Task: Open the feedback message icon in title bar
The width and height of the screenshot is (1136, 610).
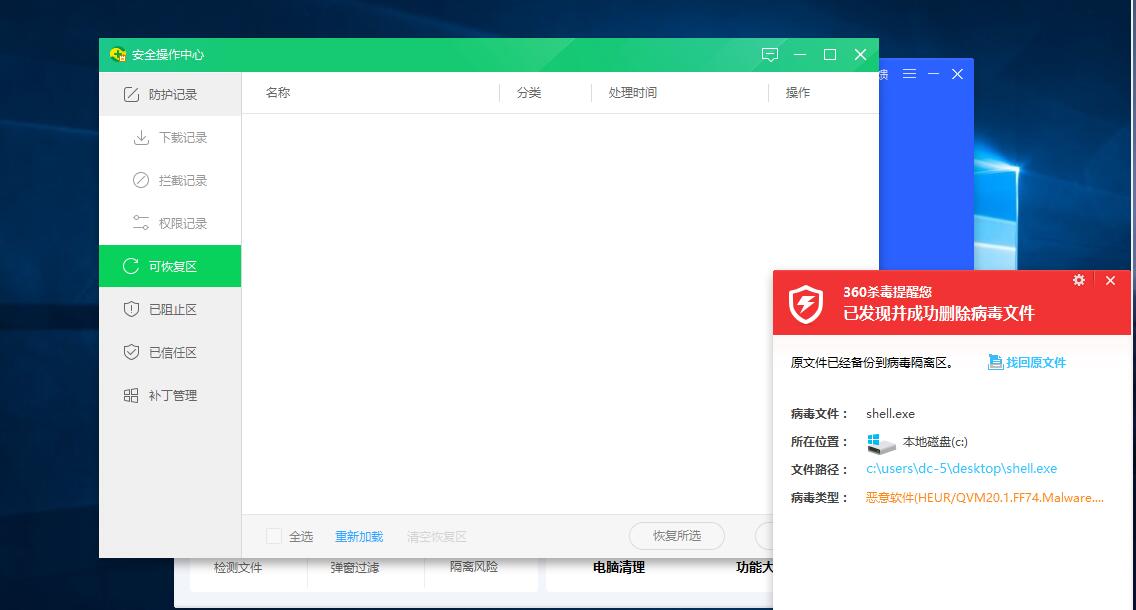Action: tap(769, 55)
